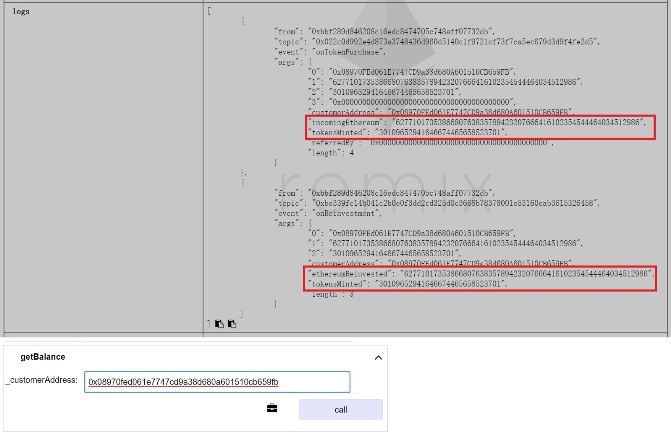The image size is (671, 438).
Task: Click the _customerAddress input field
Action: pyautogui.click(x=217, y=382)
